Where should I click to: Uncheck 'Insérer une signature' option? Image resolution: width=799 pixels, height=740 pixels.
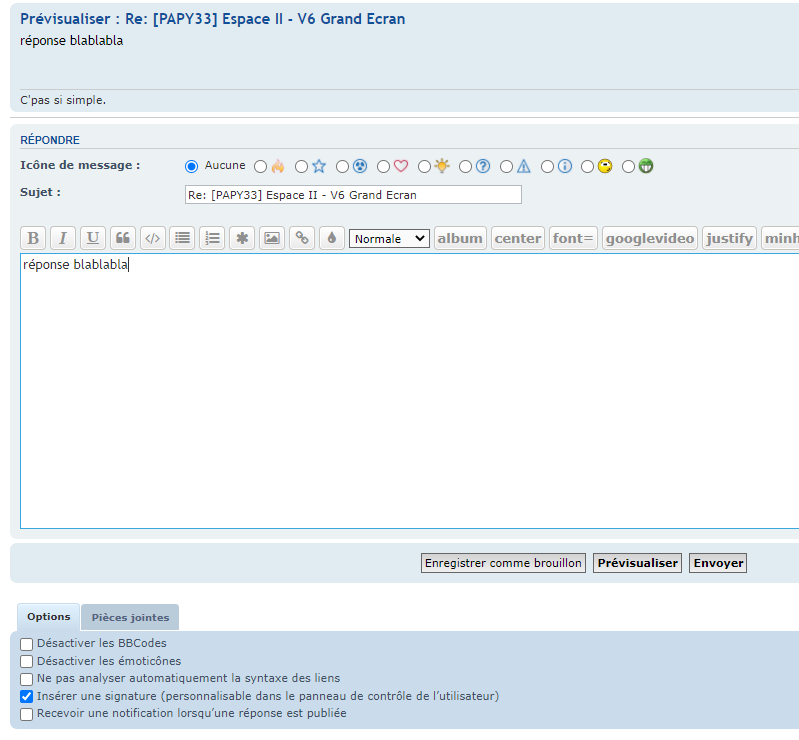(27, 697)
